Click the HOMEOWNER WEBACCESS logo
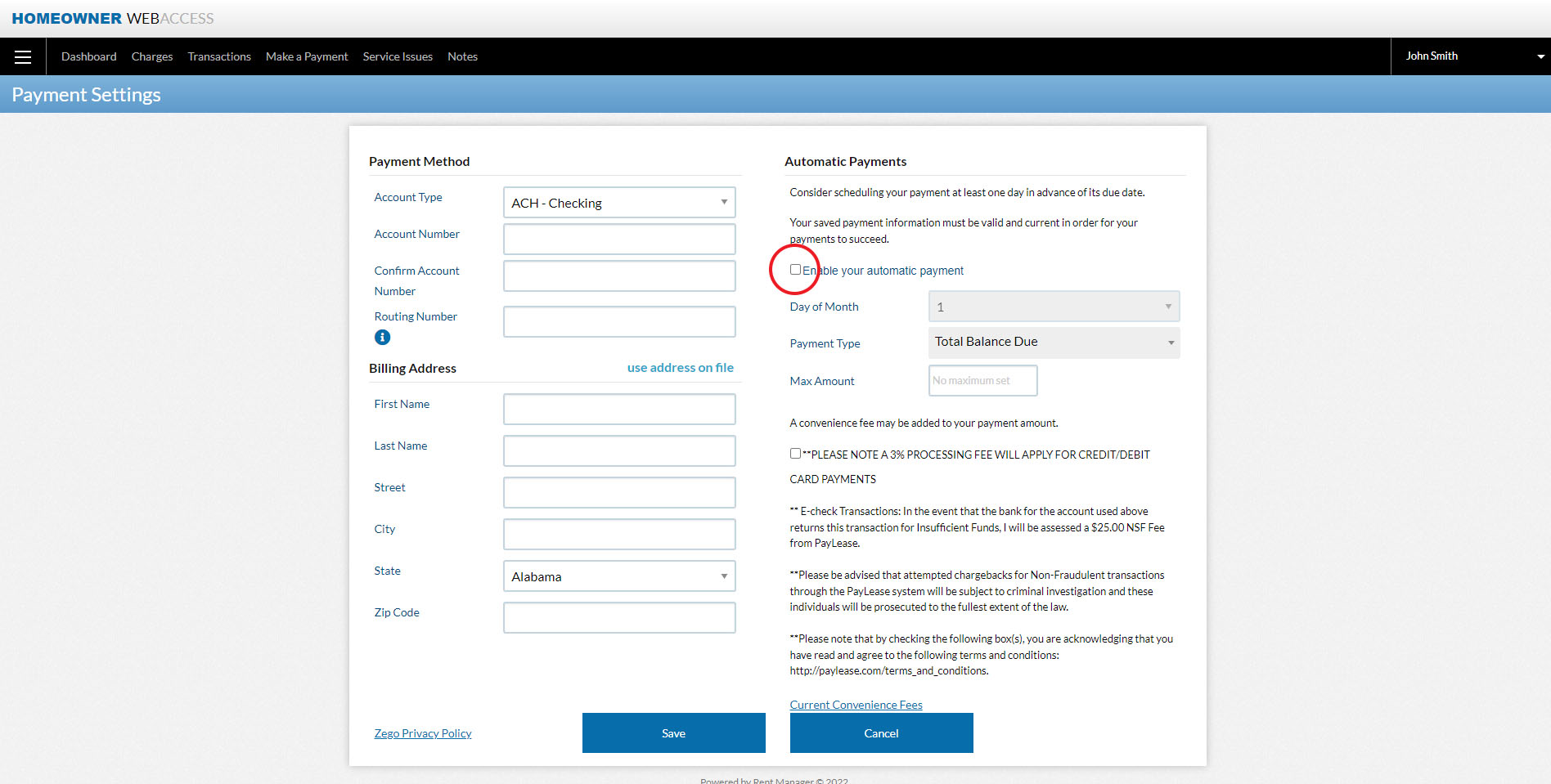 coord(113,17)
